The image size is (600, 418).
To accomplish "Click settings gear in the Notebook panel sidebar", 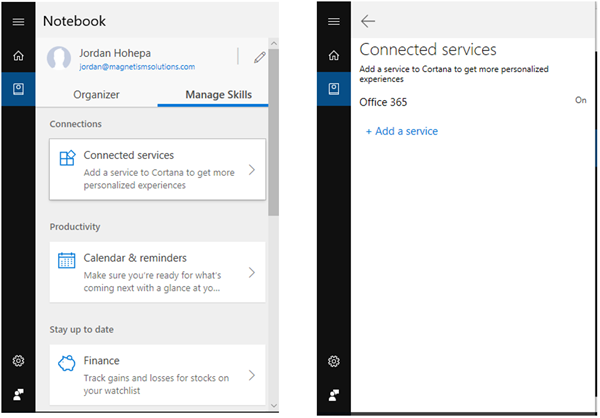I will tap(18, 360).
